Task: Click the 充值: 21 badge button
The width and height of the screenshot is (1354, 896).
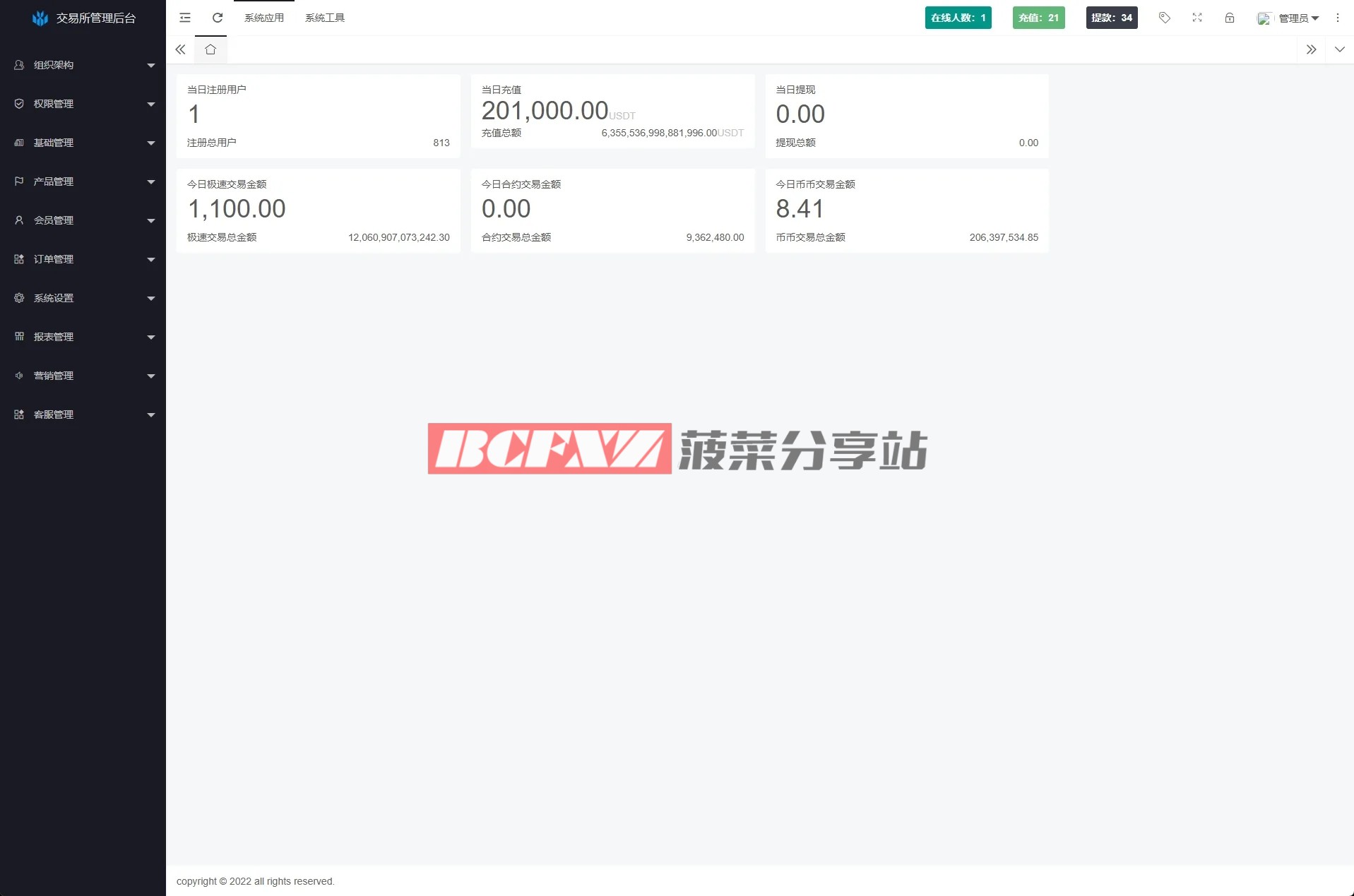Action: click(x=1038, y=18)
